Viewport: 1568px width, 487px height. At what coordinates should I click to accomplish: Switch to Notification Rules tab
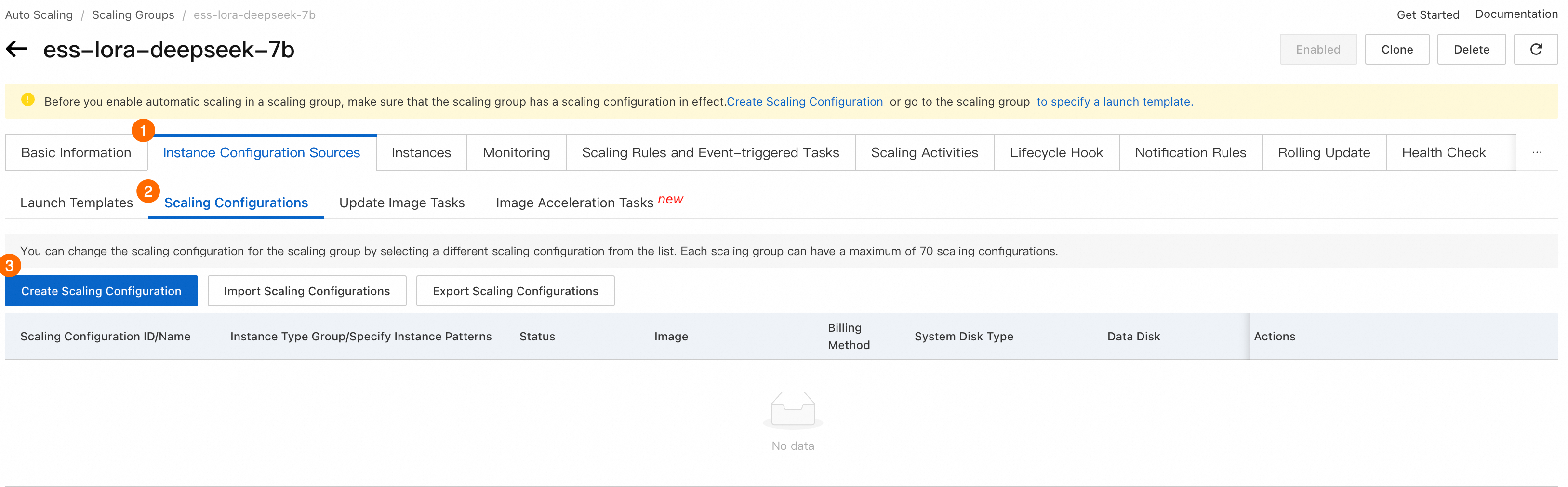(1191, 153)
